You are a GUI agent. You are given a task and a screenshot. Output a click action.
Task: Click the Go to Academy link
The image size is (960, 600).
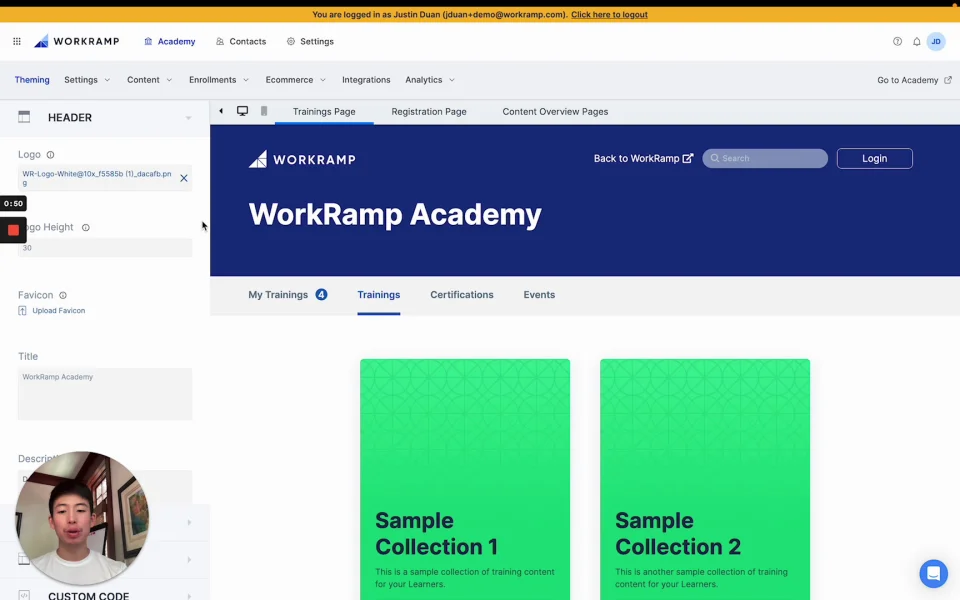tap(914, 80)
